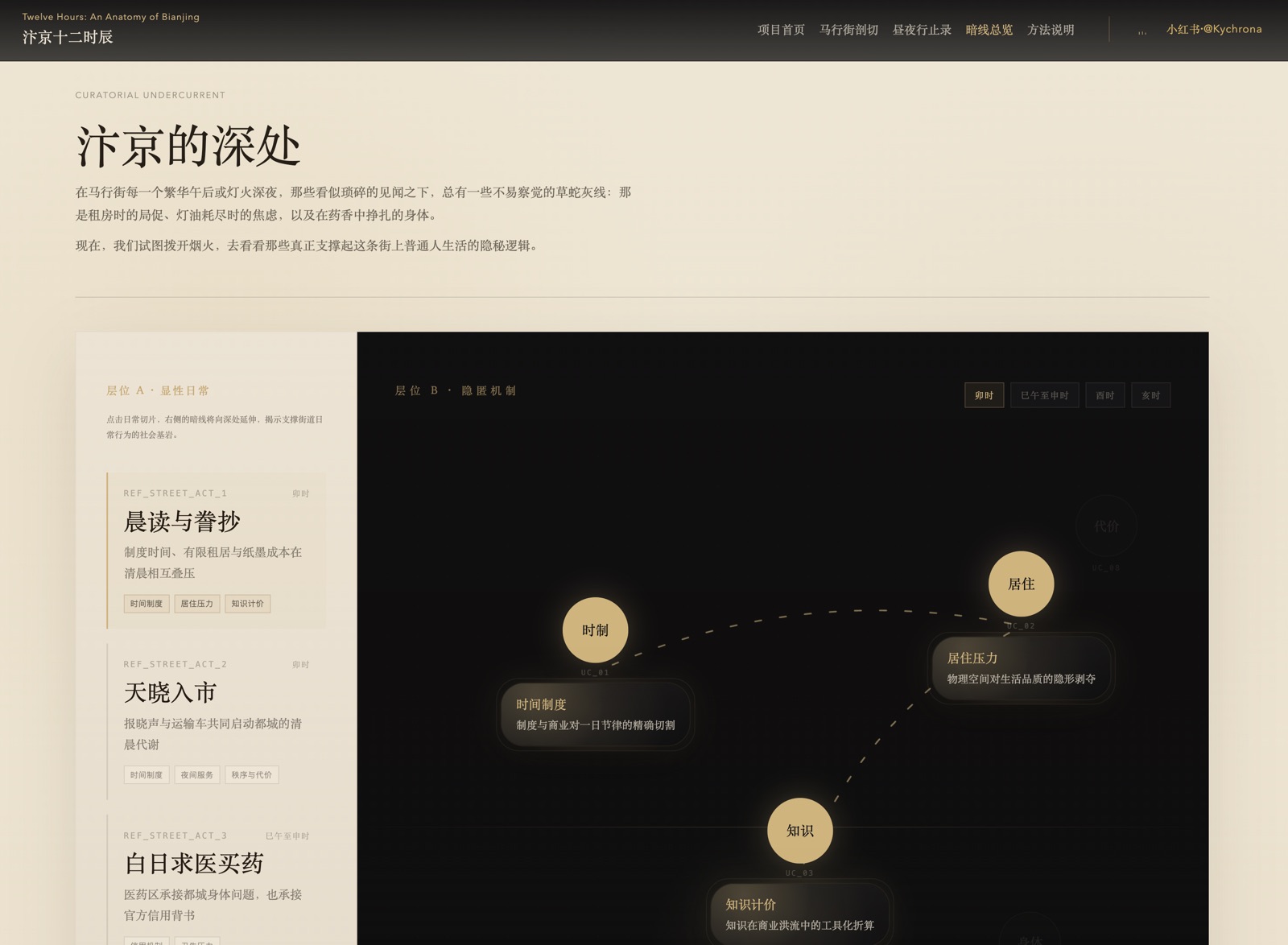Click 夜间服务 tag under 天晓入市

pos(197,775)
